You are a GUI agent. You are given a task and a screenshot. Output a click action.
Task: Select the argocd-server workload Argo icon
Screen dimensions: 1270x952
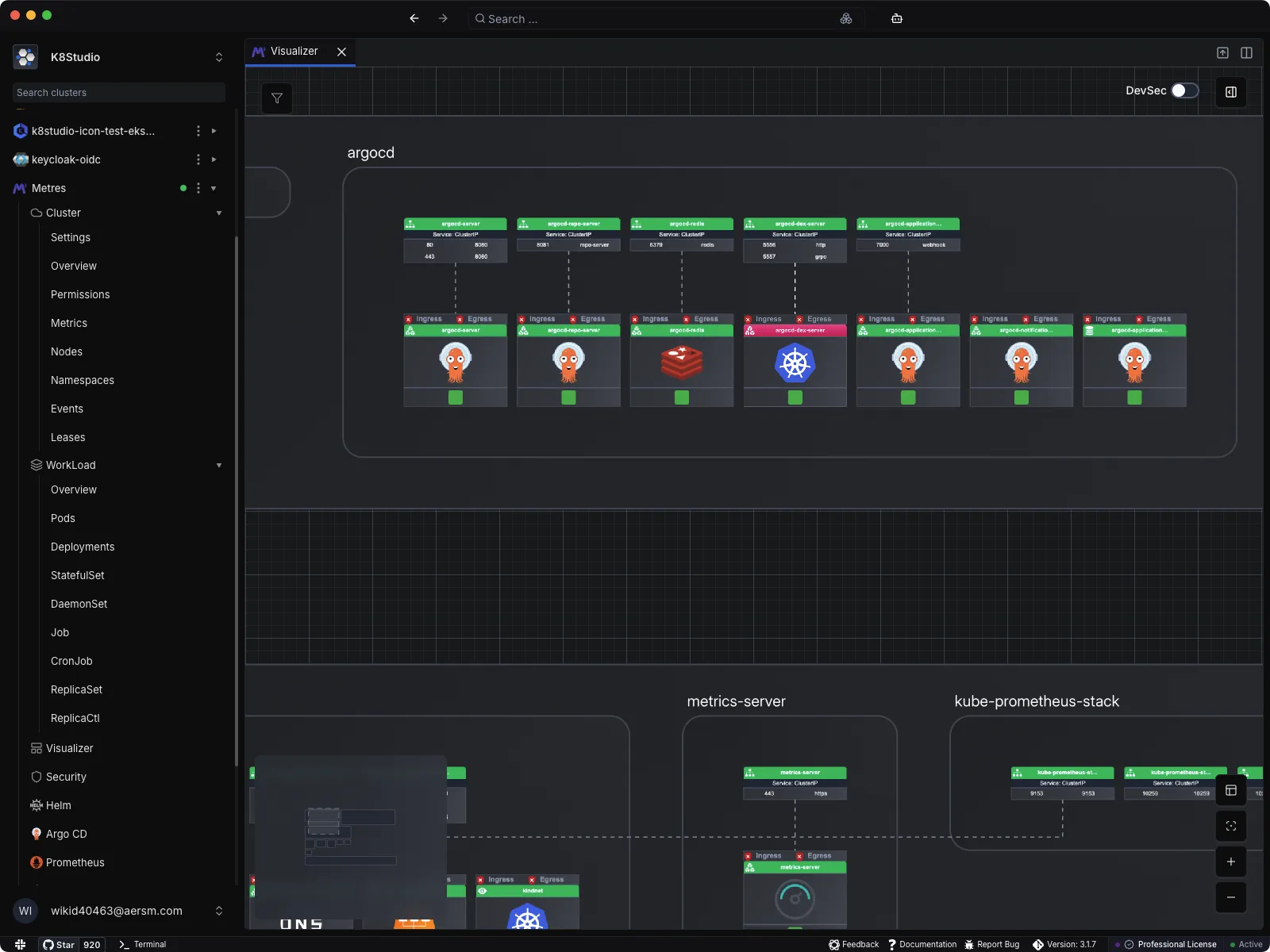point(456,363)
